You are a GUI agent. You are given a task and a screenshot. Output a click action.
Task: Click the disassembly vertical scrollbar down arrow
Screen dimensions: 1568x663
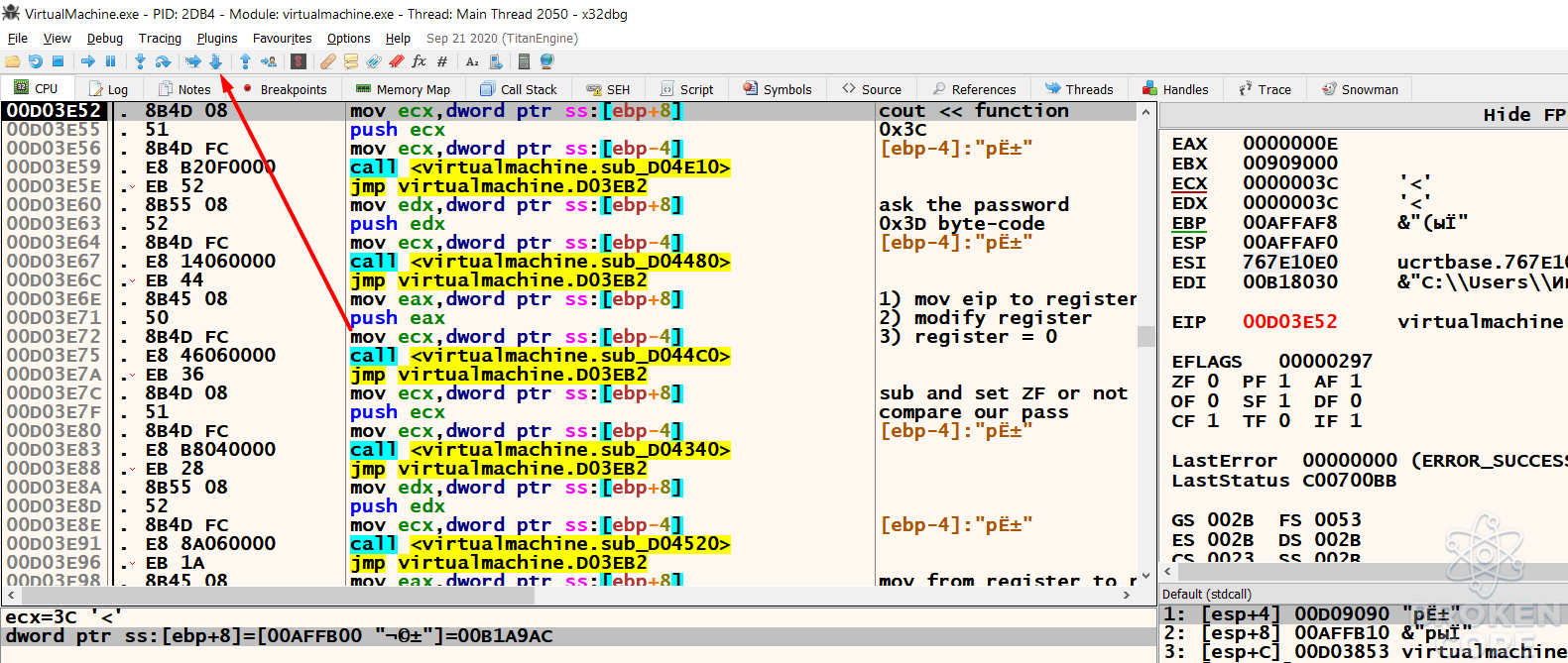pyautogui.click(x=1146, y=576)
